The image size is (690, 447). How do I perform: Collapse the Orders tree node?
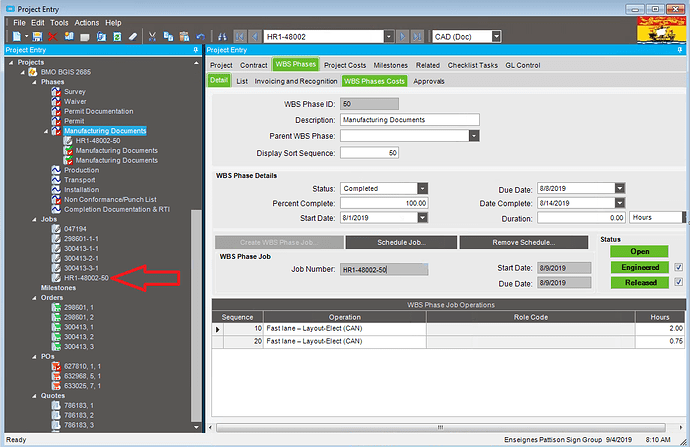tap(34, 298)
